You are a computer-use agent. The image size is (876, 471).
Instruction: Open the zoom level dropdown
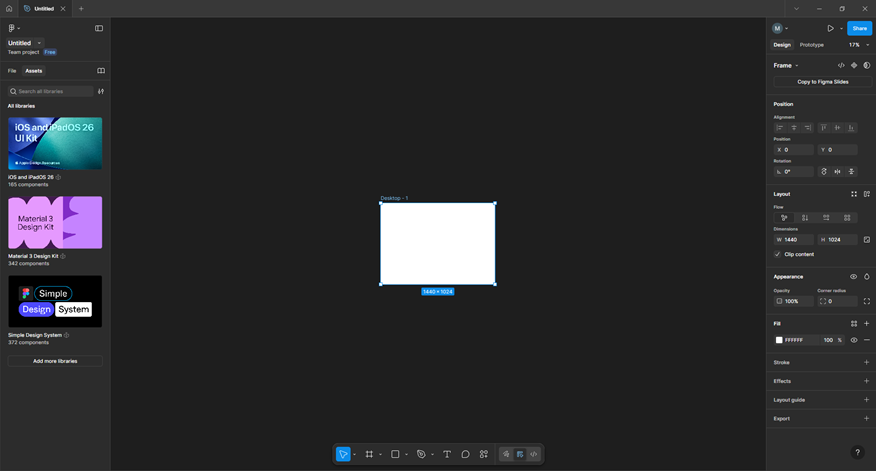(x=858, y=45)
